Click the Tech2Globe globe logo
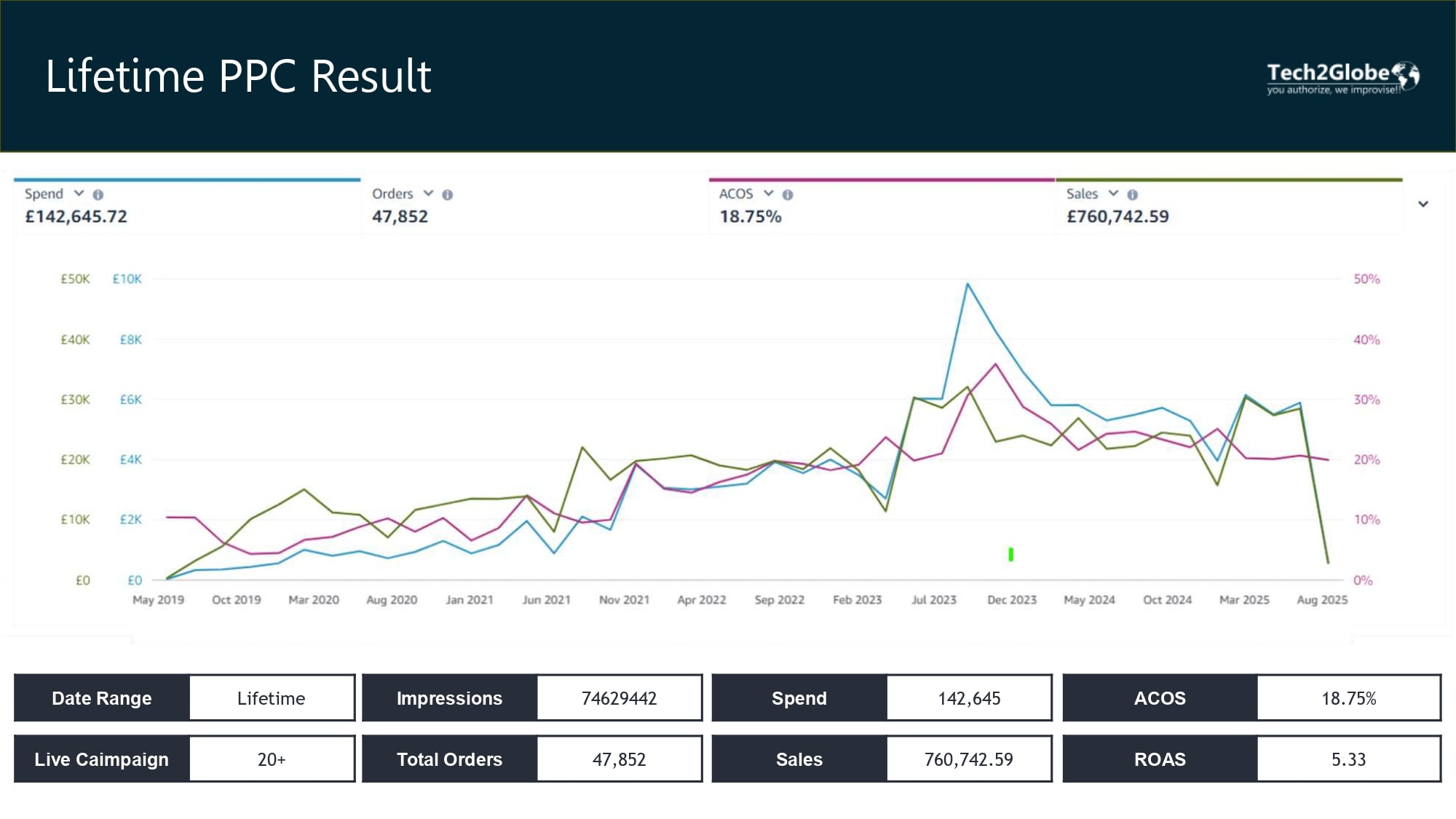1456x819 pixels. pyautogui.click(x=1406, y=75)
